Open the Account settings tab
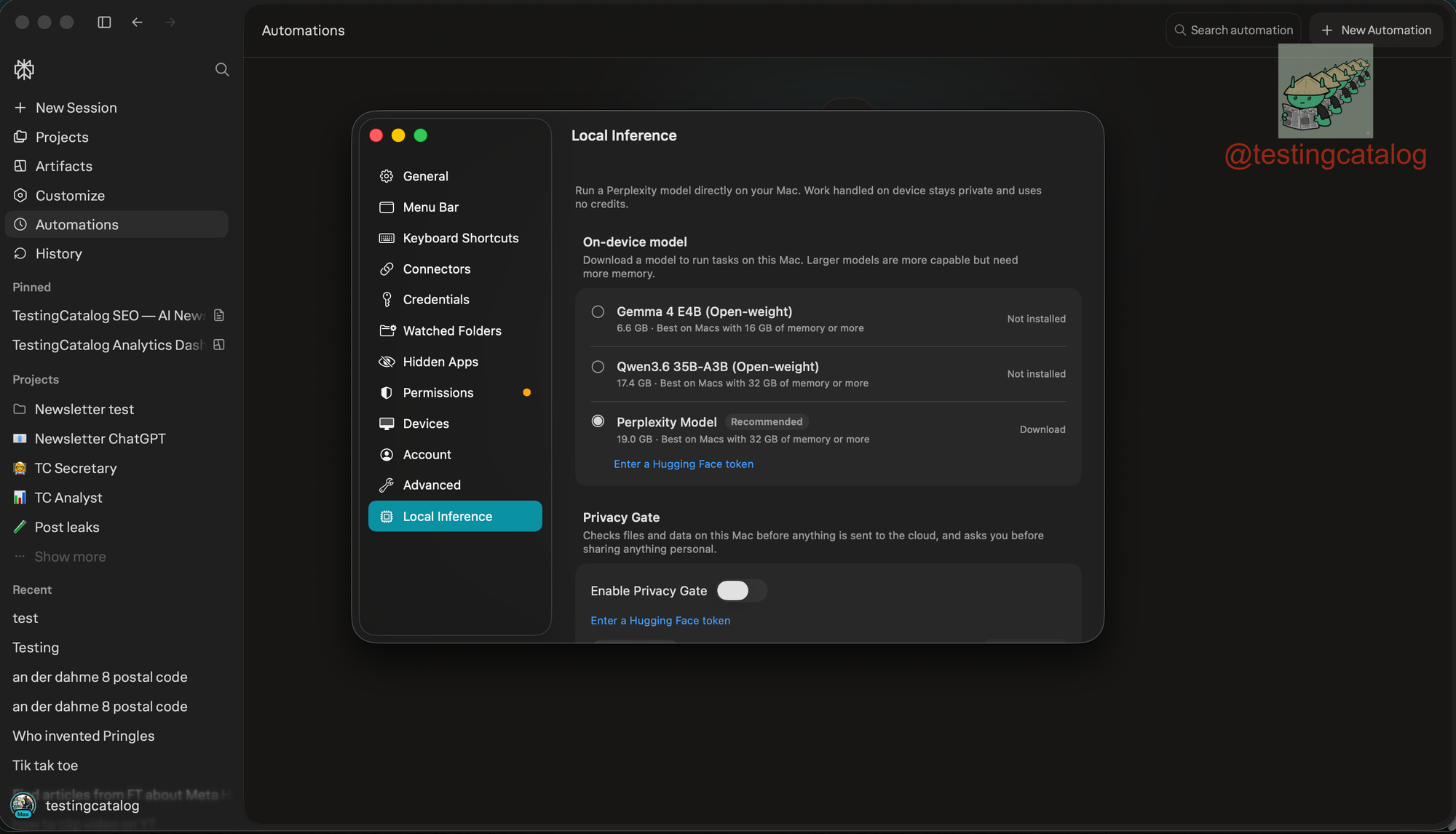This screenshot has width=1456, height=834. click(455, 455)
